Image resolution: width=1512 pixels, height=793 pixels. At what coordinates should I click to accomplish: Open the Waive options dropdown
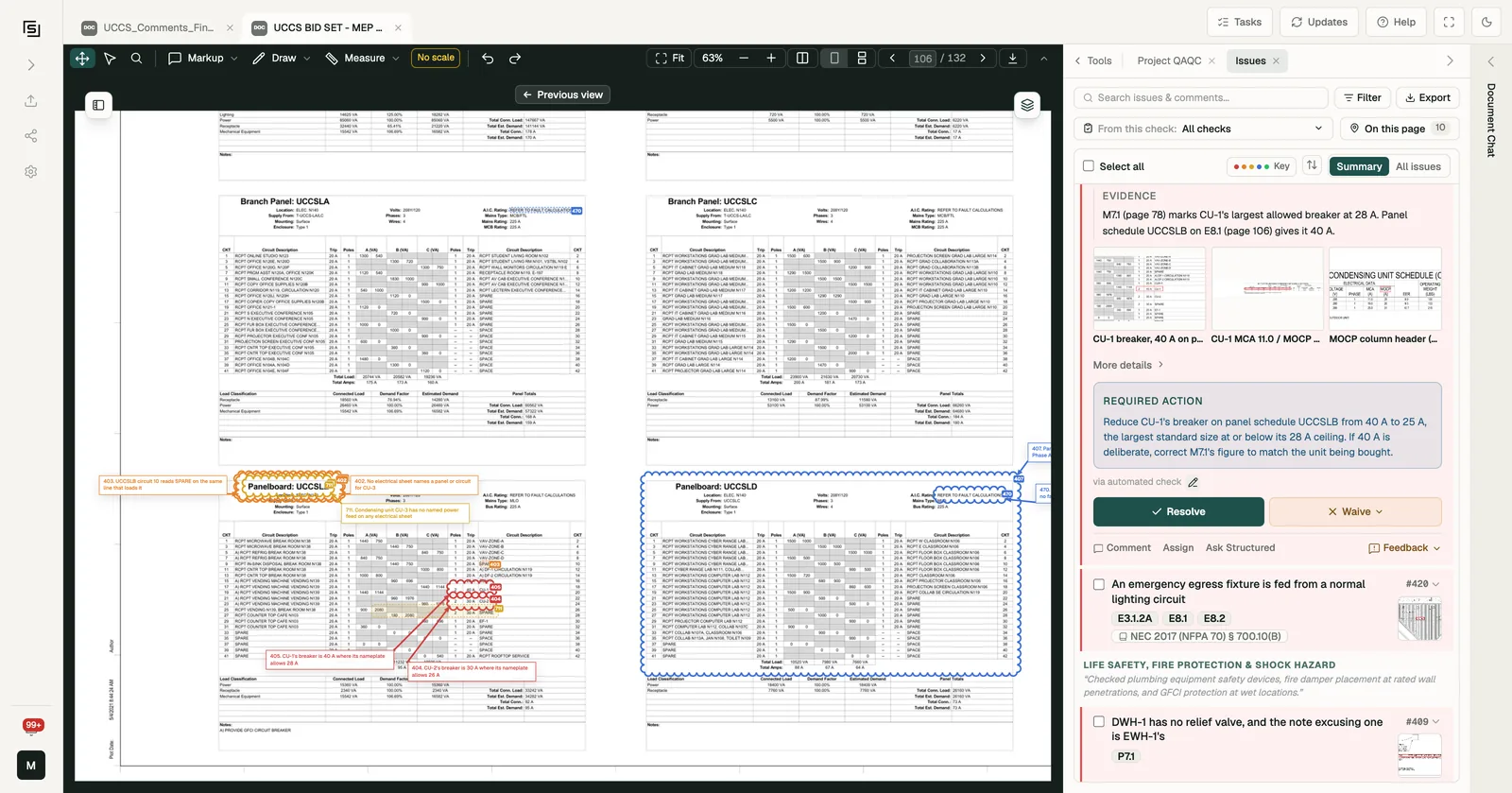coord(1355,511)
